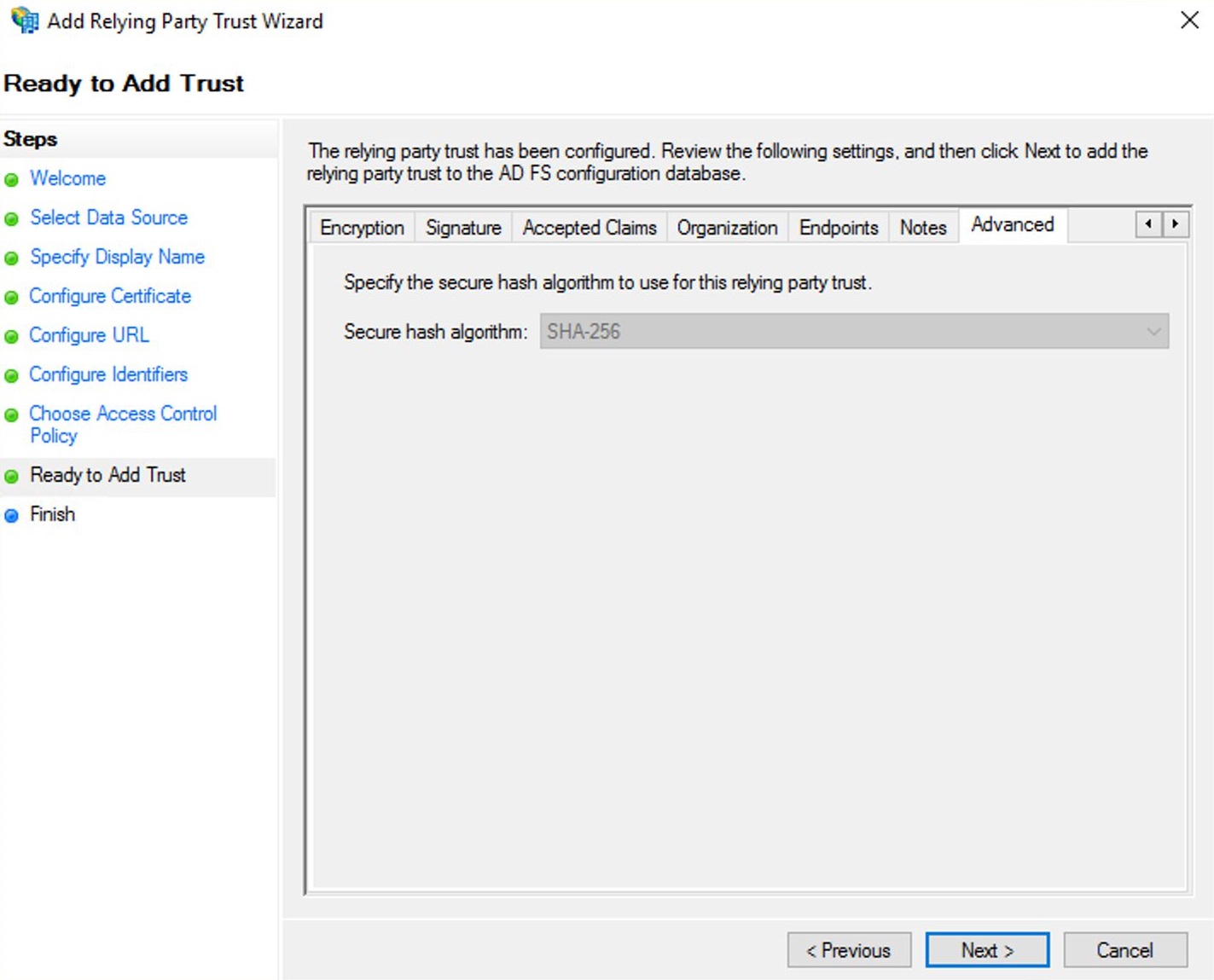Screen dimensions: 1214x980
Task: Click the AD FS wizard title bar icon
Action: click(x=24, y=20)
